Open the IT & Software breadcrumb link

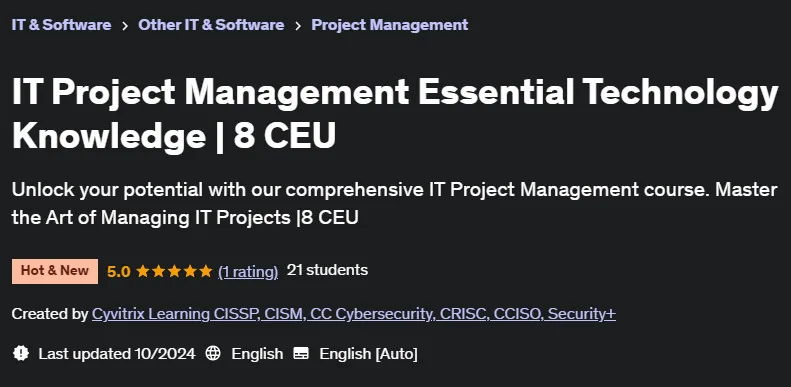click(61, 25)
